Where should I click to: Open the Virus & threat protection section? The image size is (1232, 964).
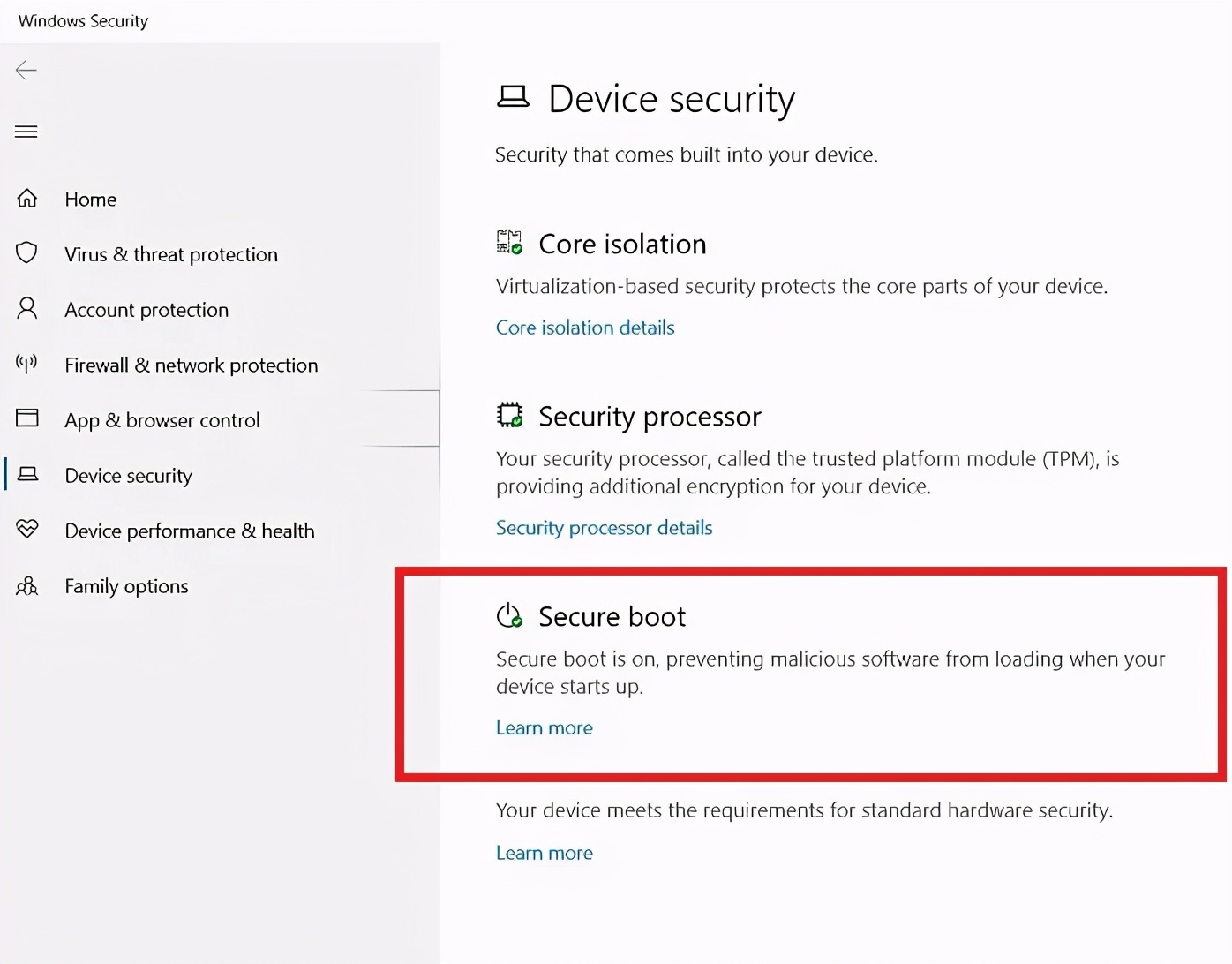(170, 254)
